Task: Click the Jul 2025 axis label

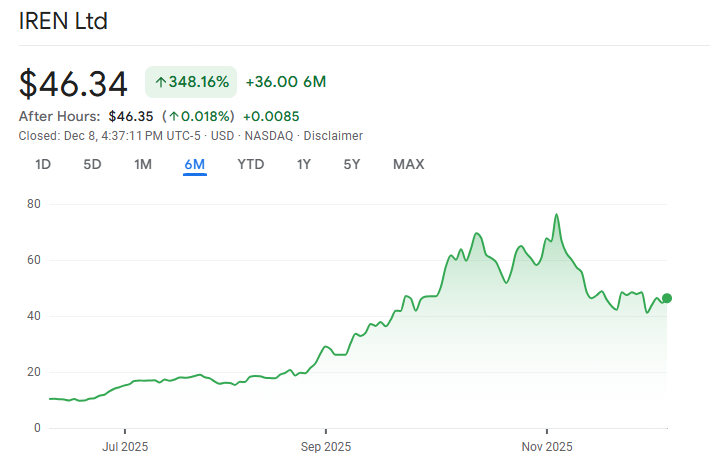Action: coord(125,447)
